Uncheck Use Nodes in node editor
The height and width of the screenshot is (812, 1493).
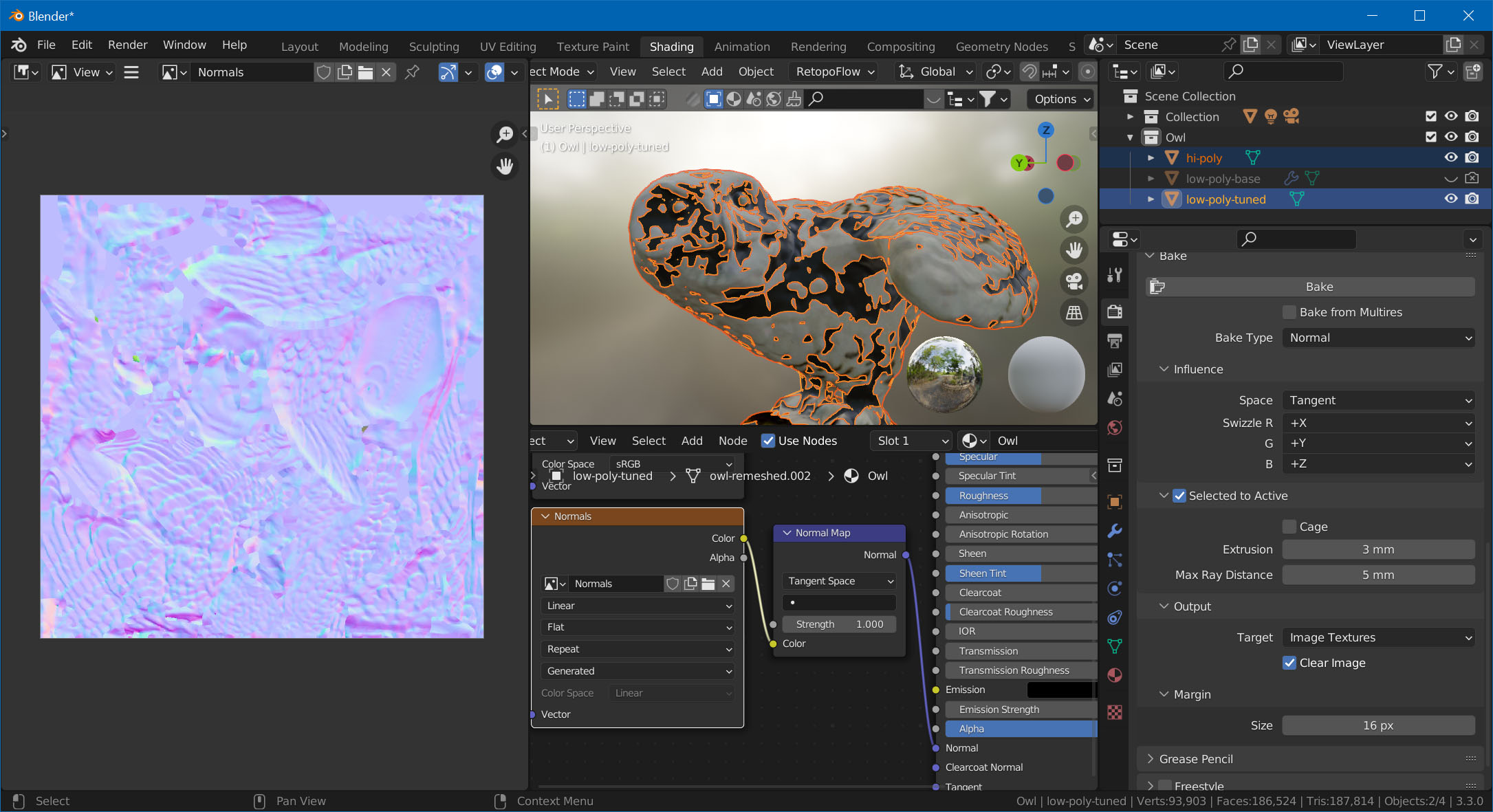point(768,441)
